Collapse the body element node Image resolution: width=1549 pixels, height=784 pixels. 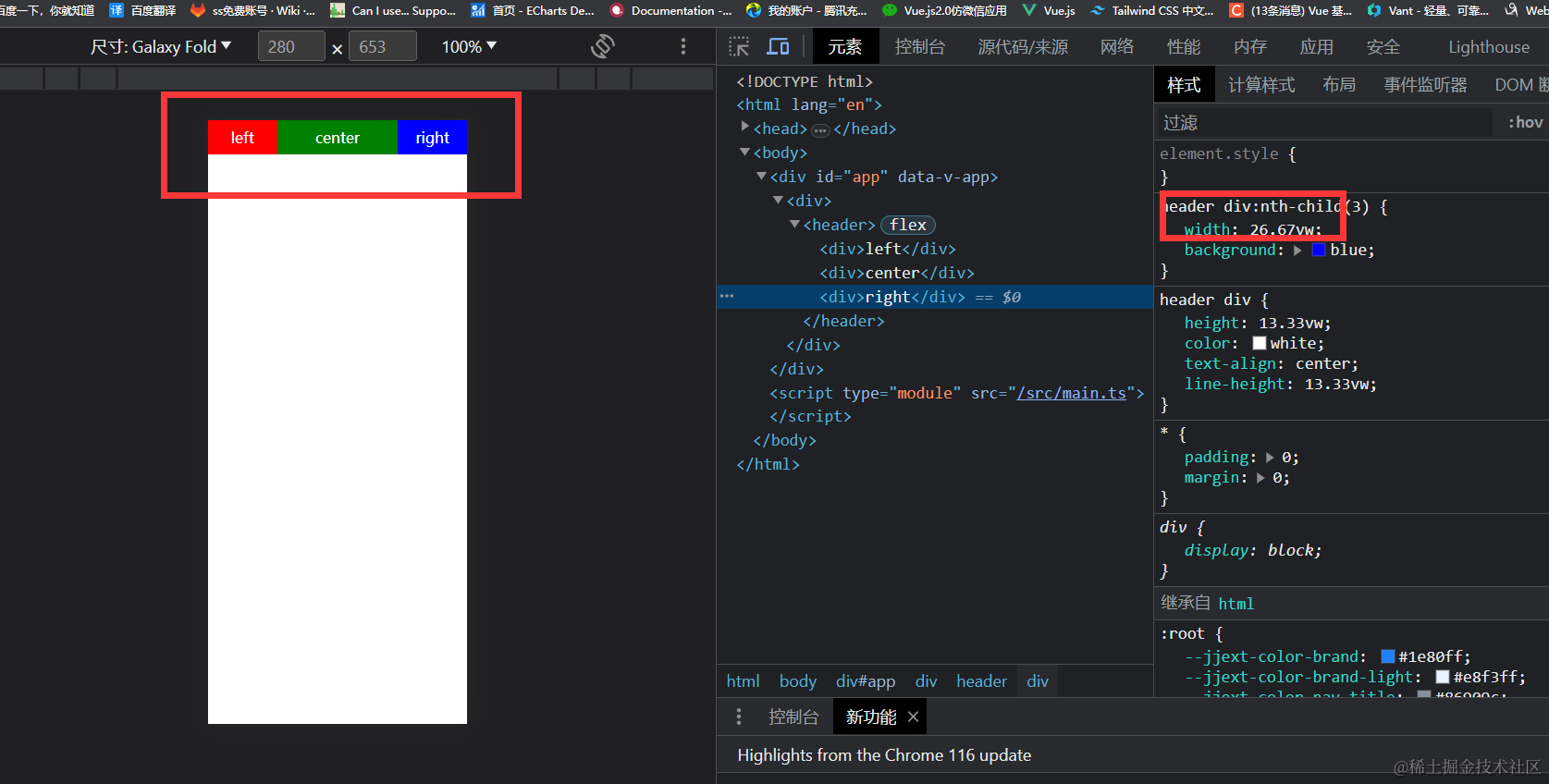(744, 152)
